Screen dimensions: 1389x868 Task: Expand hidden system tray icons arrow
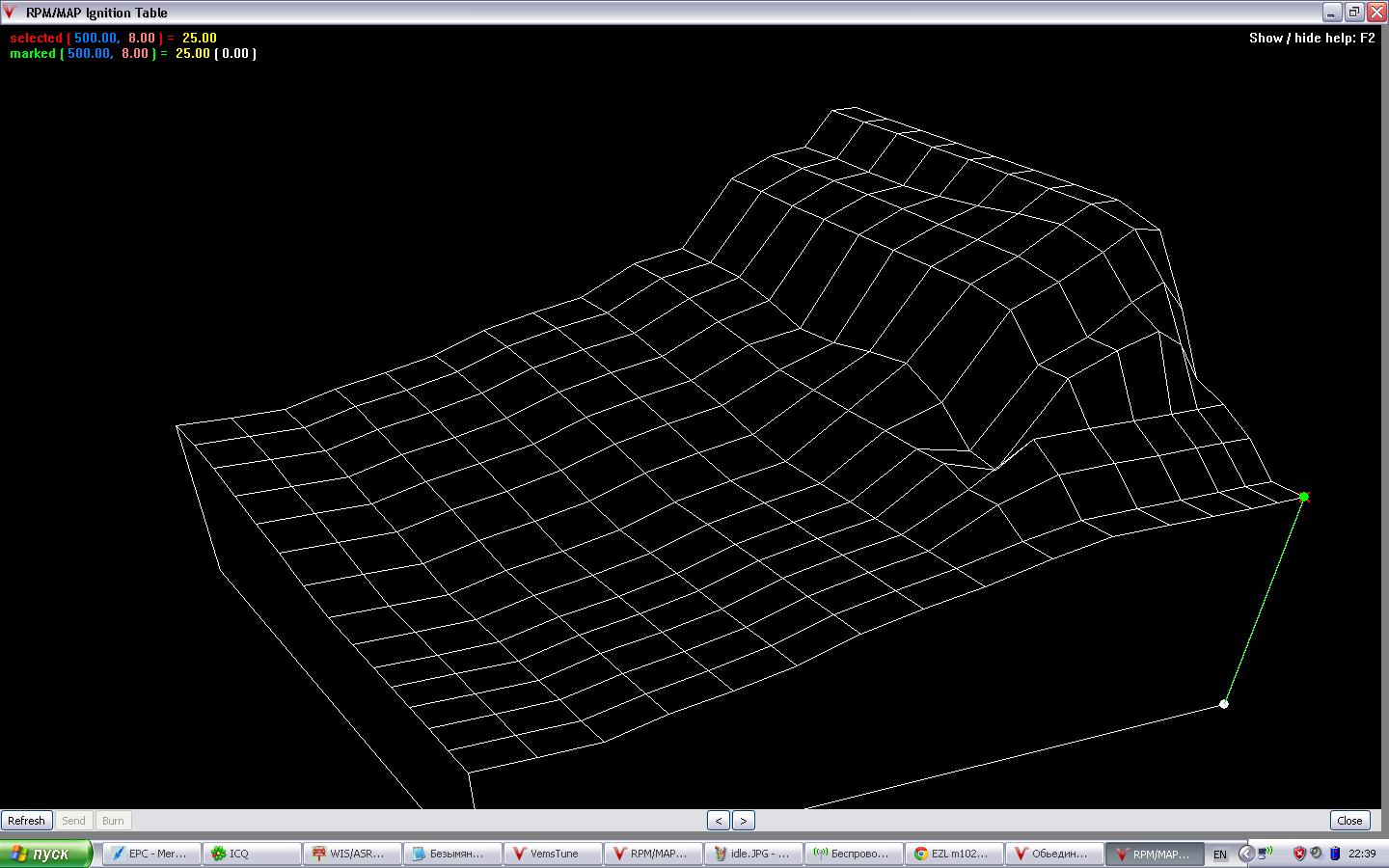pos(1245,854)
